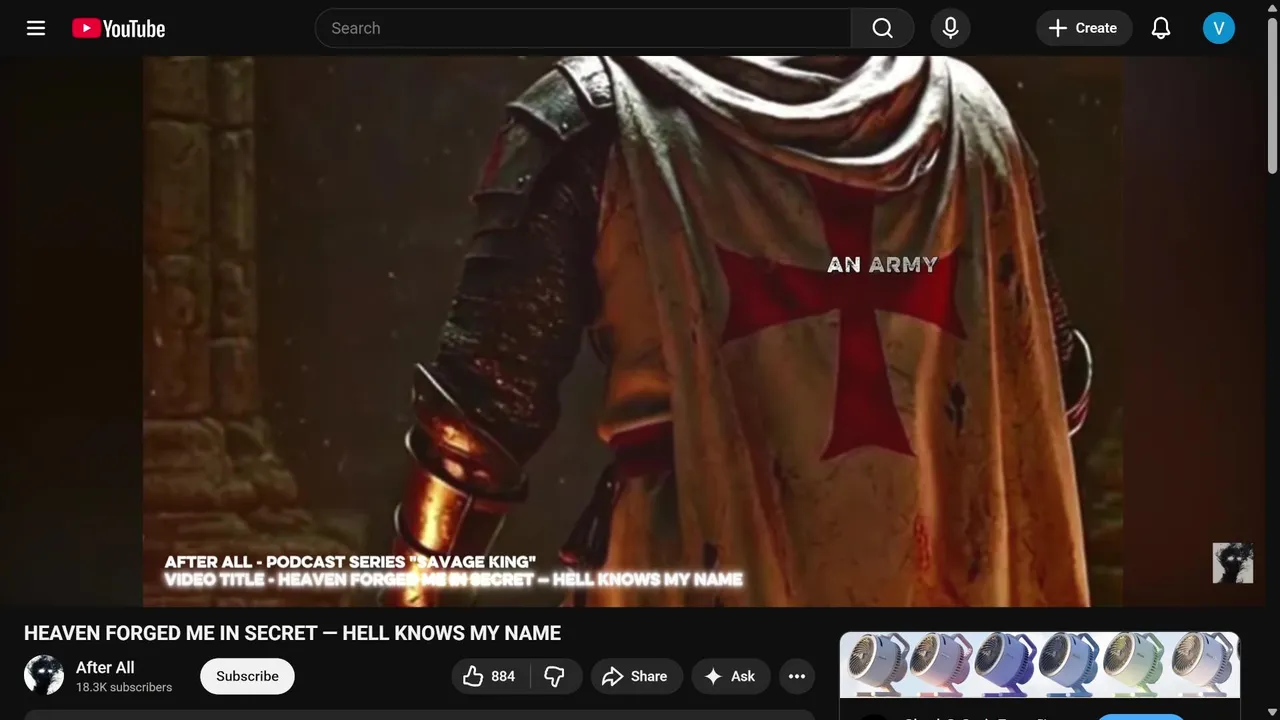Click the video title heading text
The width and height of the screenshot is (1280, 720).
tap(292, 633)
